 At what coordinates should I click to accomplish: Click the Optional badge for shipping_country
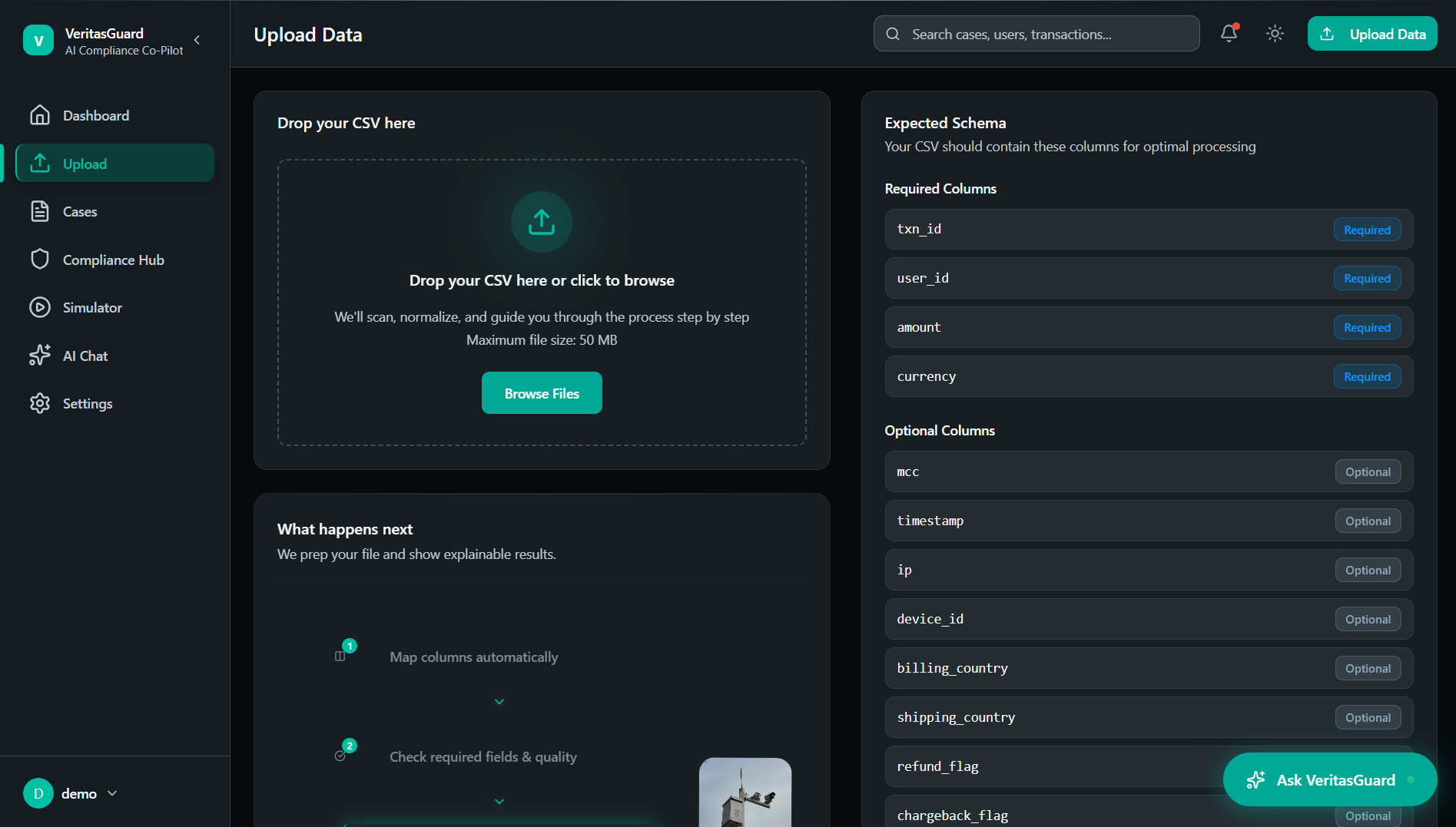[x=1368, y=718]
